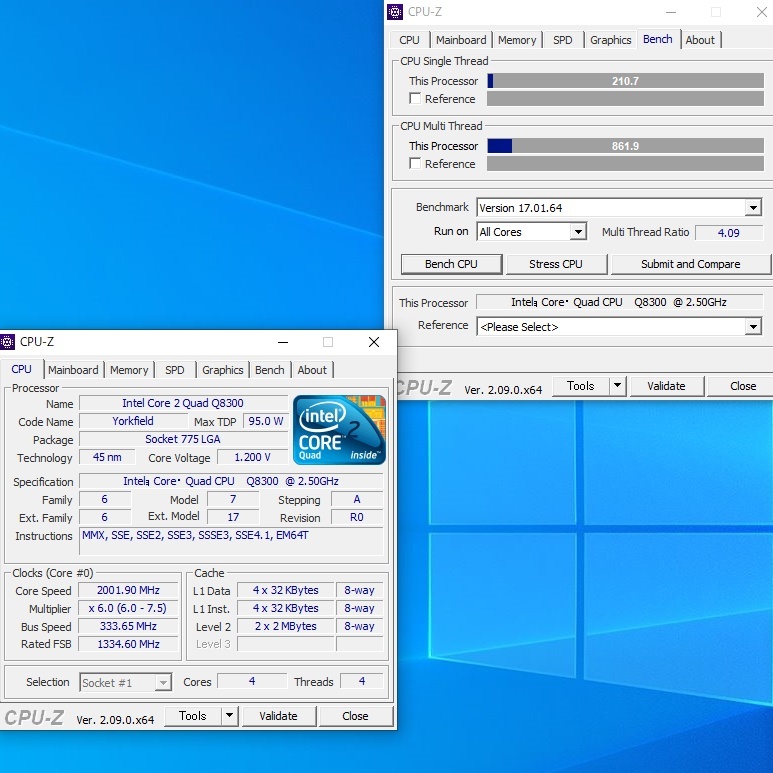Click the Close button in the Bench window
Image resolution: width=773 pixels, height=773 pixels.
(x=742, y=386)
